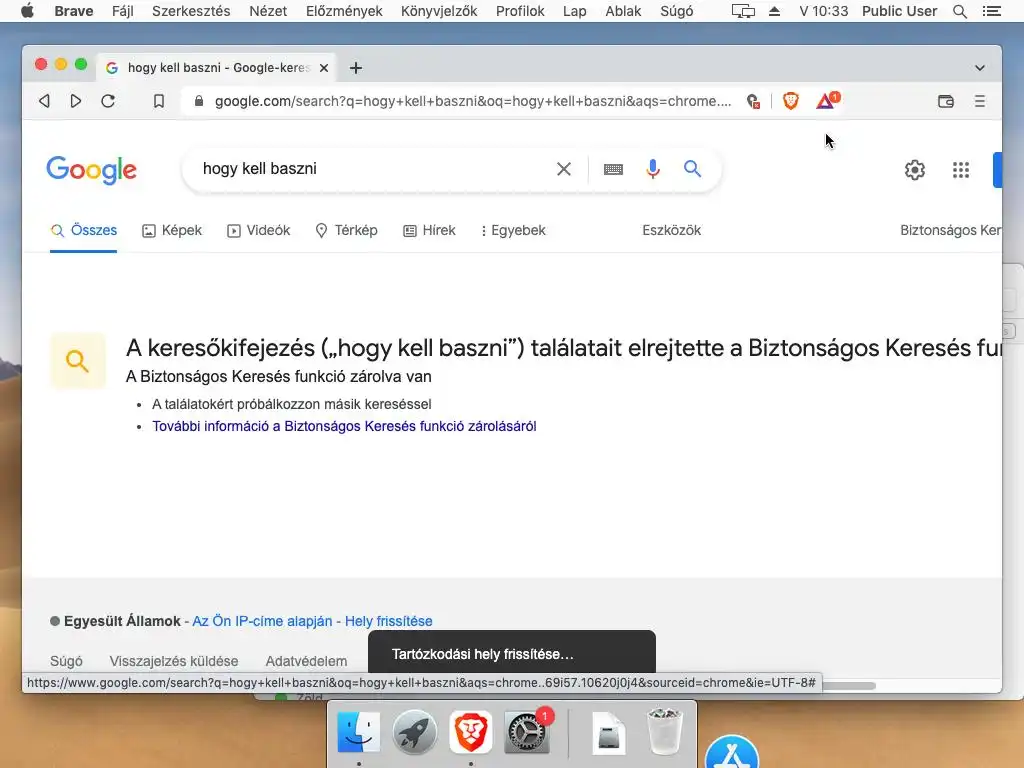Open the Google apps grid
This screenshot has height=768, width=1024.
tap(961, 170)
